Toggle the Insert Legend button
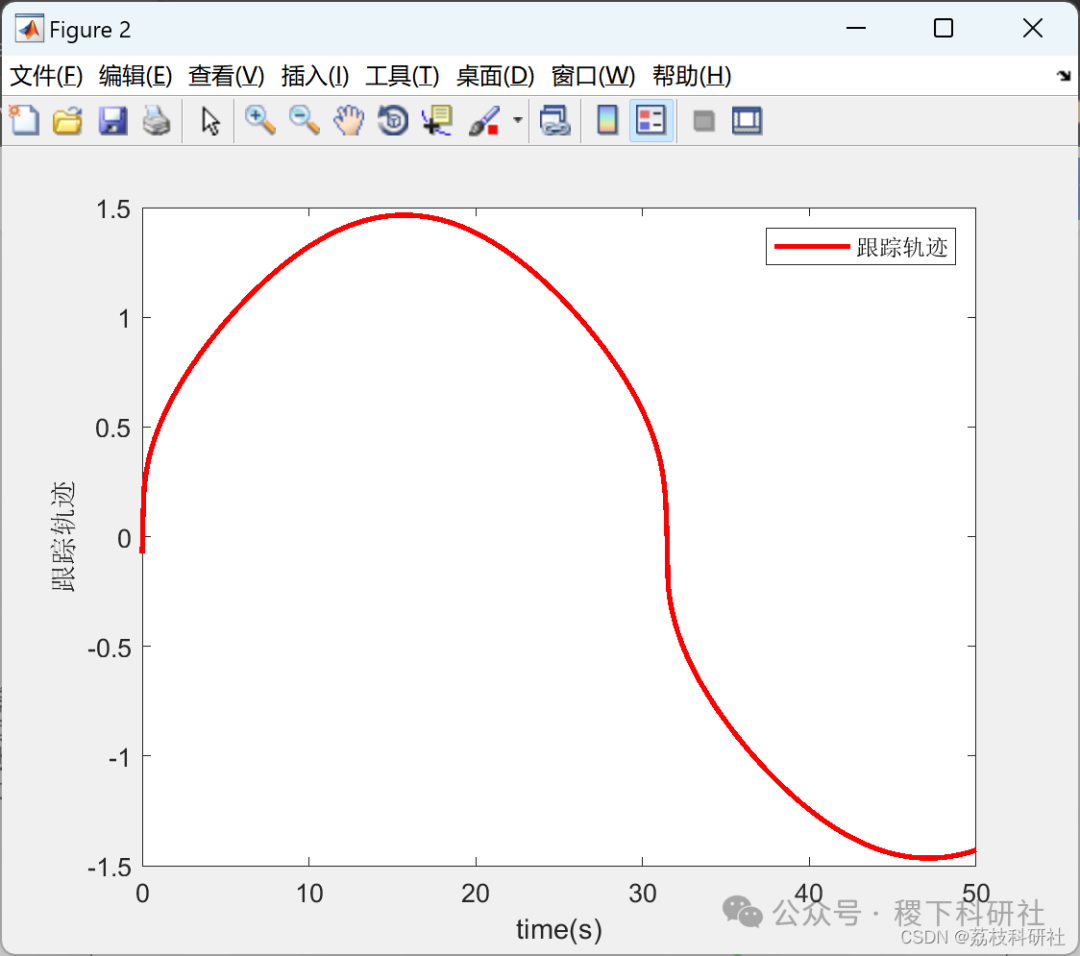This screenshot has width=1080, height=956. pos(651,121)
